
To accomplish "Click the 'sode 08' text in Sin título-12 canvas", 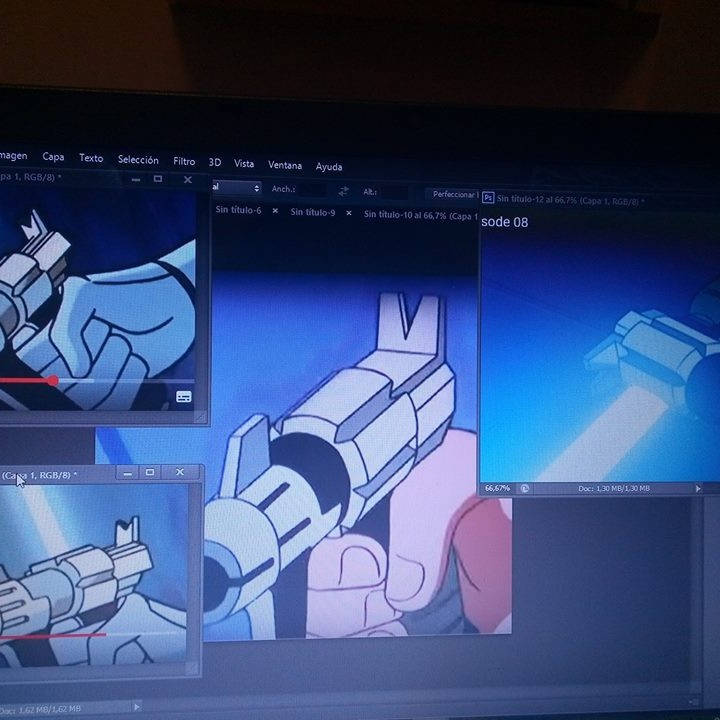I will pyautogui.click(x=504, y=222).
